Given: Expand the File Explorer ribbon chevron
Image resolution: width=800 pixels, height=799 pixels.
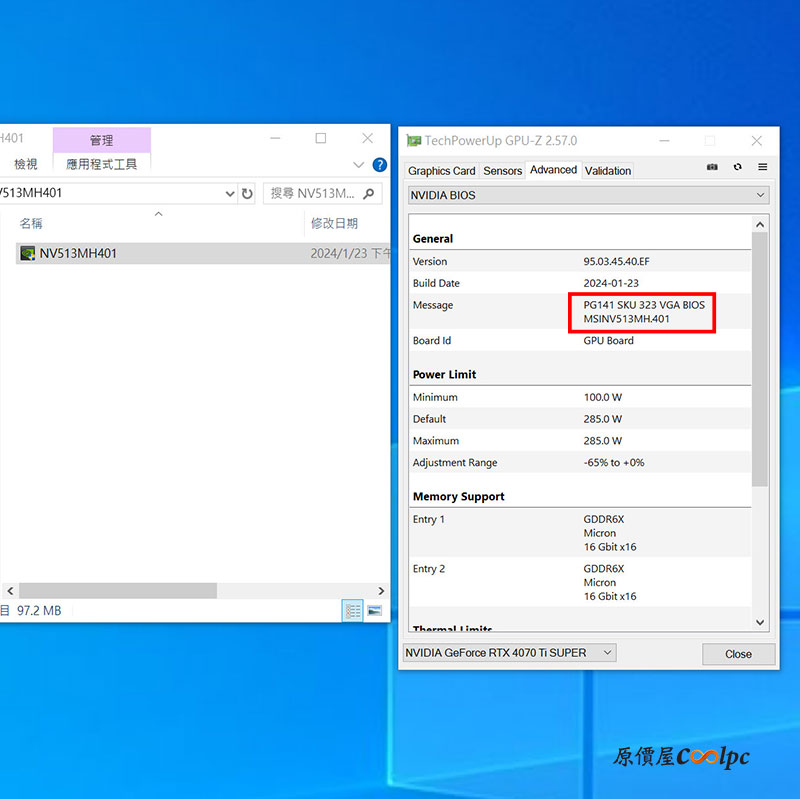Looking at the screenshot, I should click(358, 164).
